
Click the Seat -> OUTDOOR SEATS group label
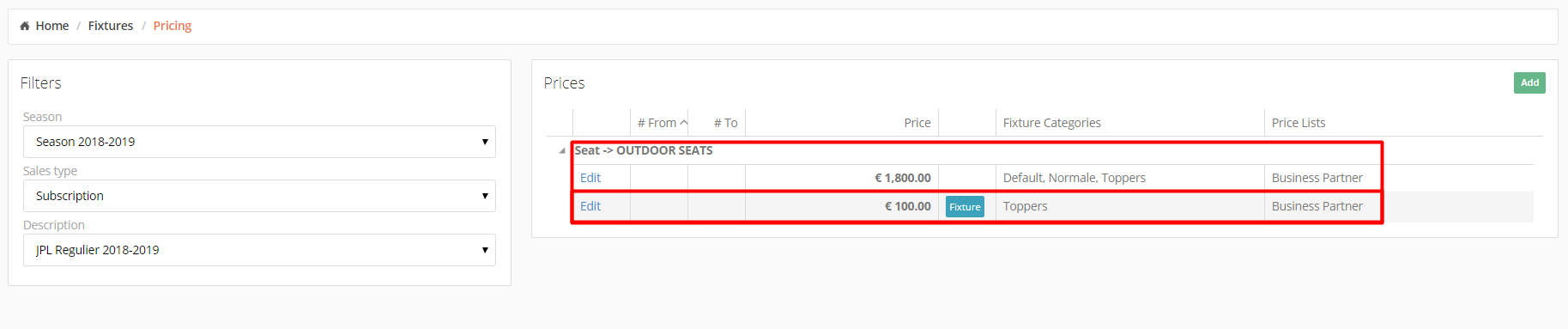pos(644,150)
